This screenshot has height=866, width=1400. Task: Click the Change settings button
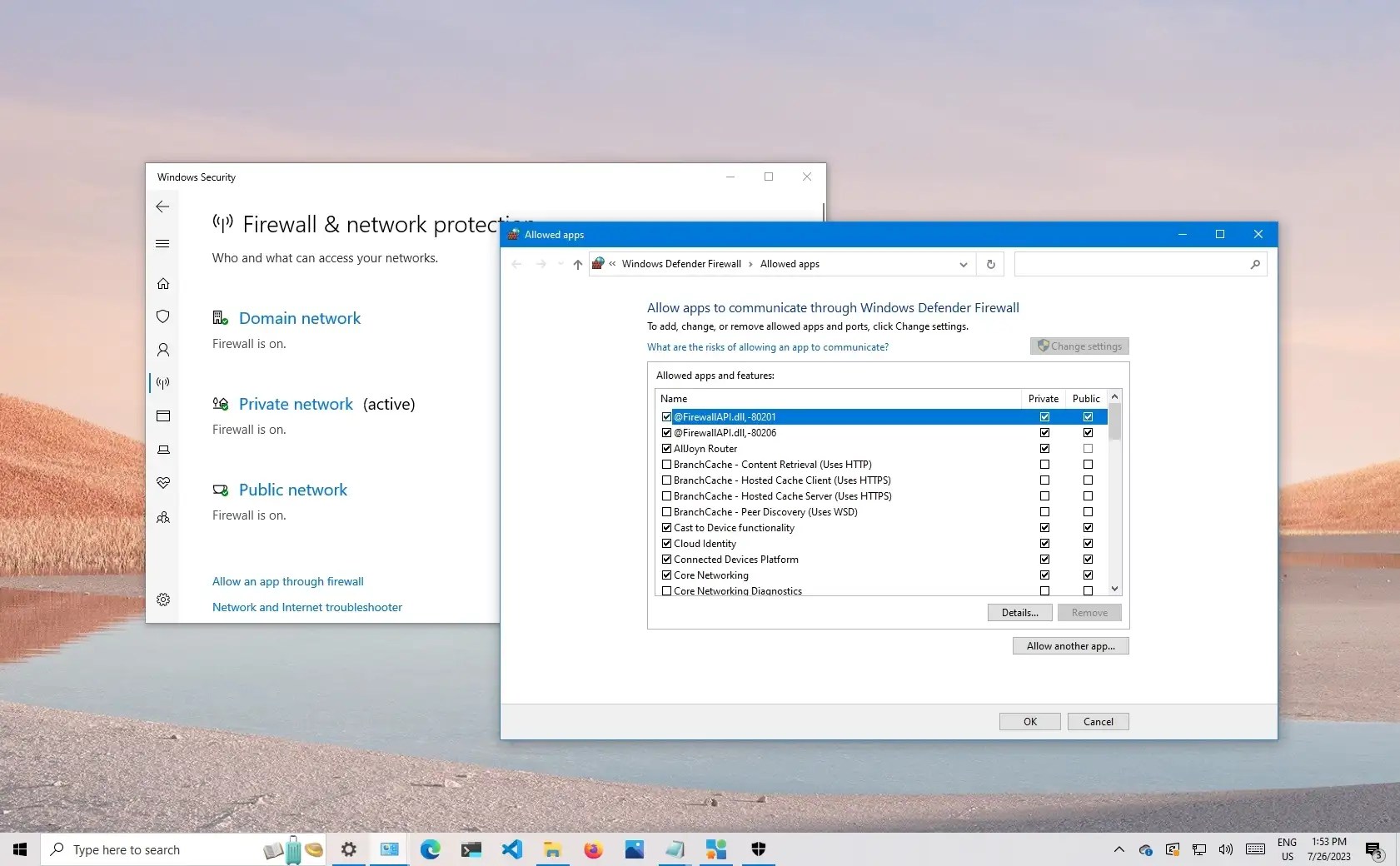pos(1079,346)
